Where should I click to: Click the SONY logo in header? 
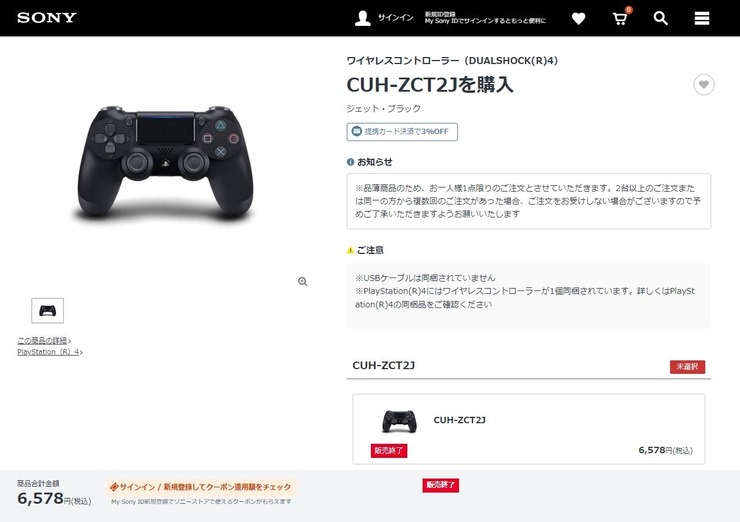pos(47,18)
